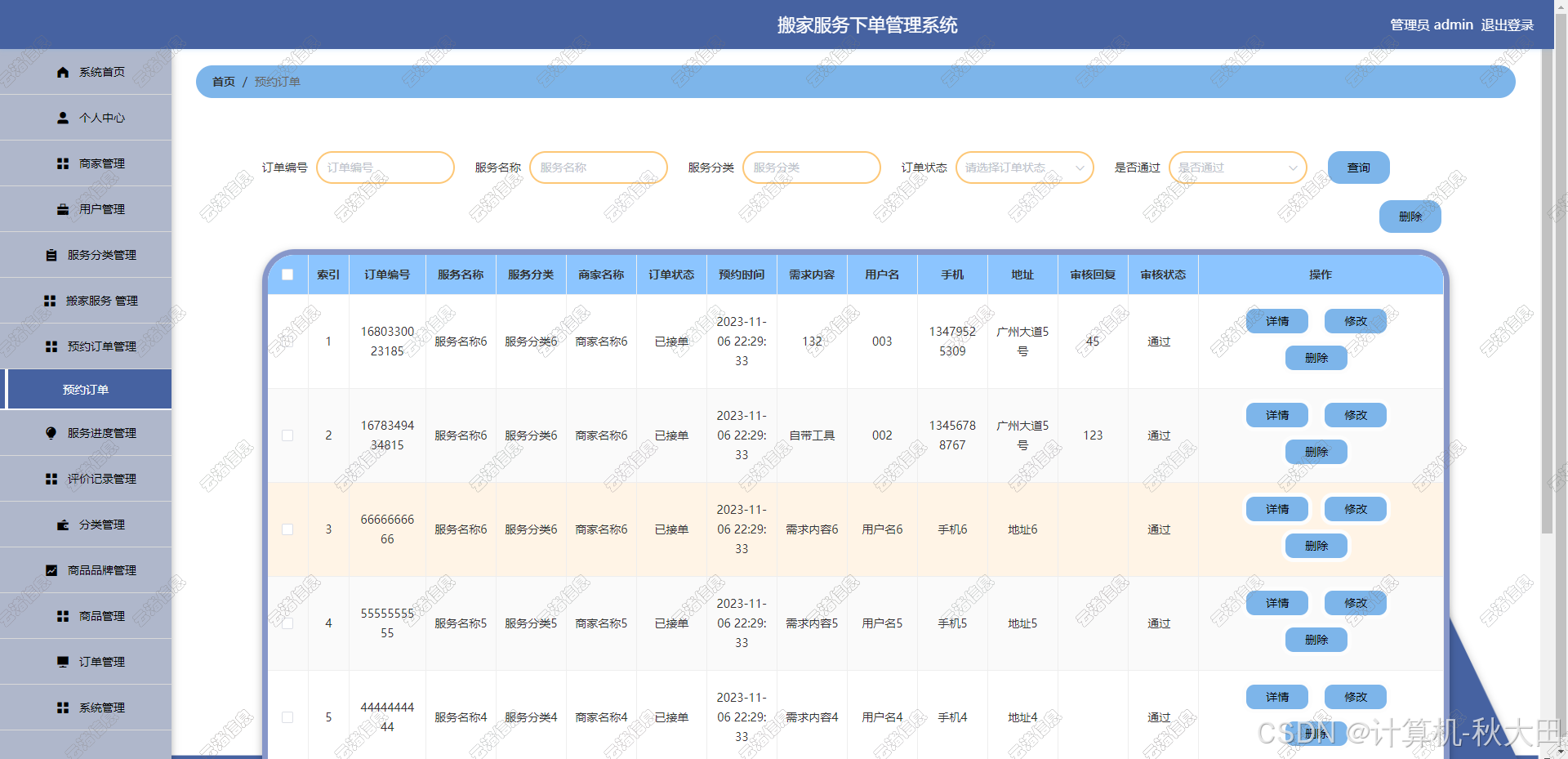Click the monitor icon beside 订单管理

(x=63, y=662)
